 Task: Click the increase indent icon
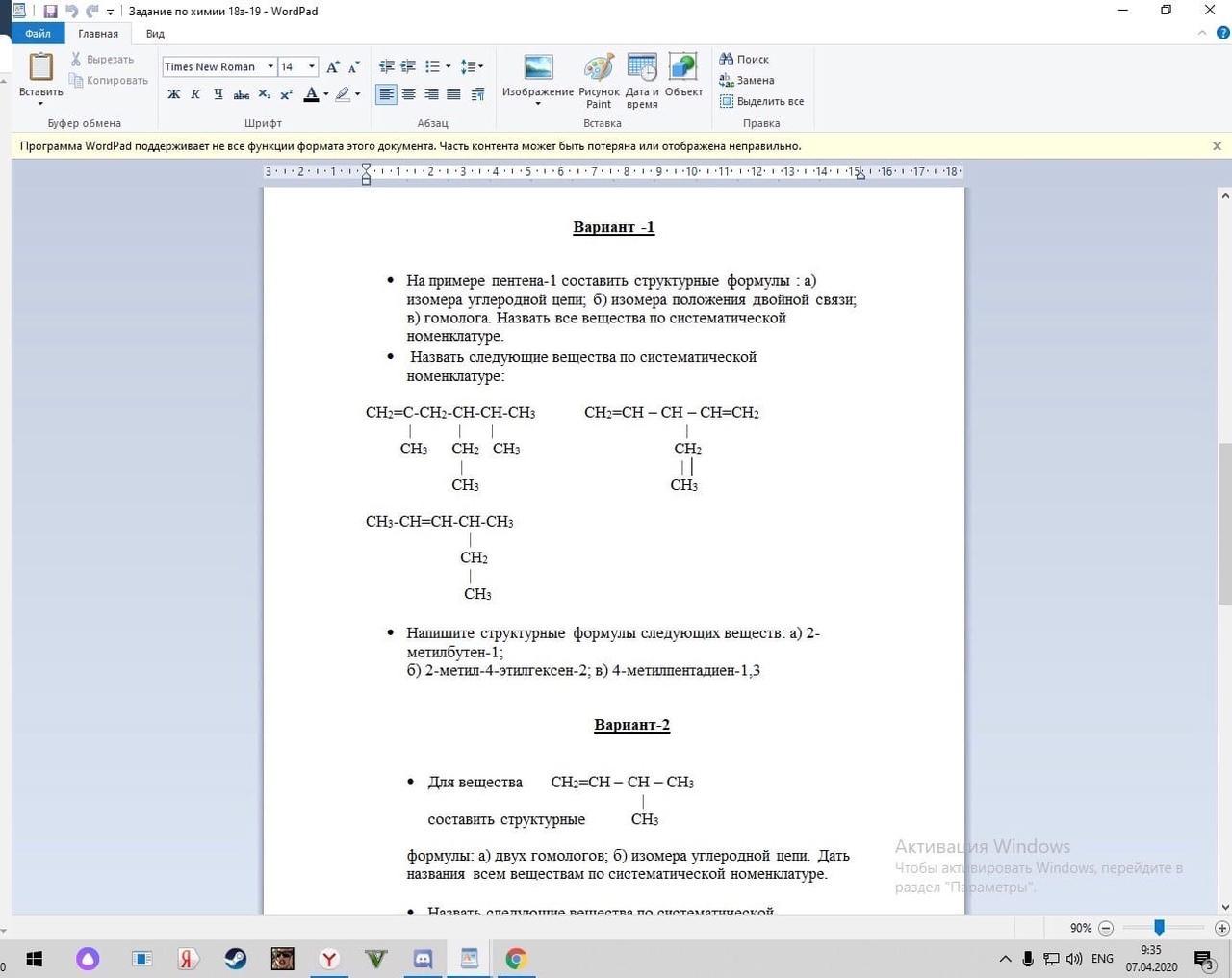[409, 66]
